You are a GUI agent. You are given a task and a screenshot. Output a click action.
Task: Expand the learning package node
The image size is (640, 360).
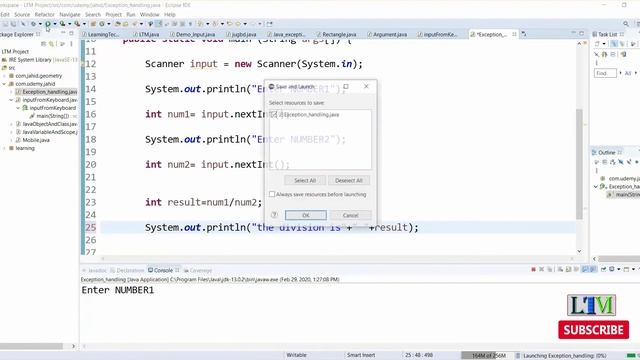4,148
